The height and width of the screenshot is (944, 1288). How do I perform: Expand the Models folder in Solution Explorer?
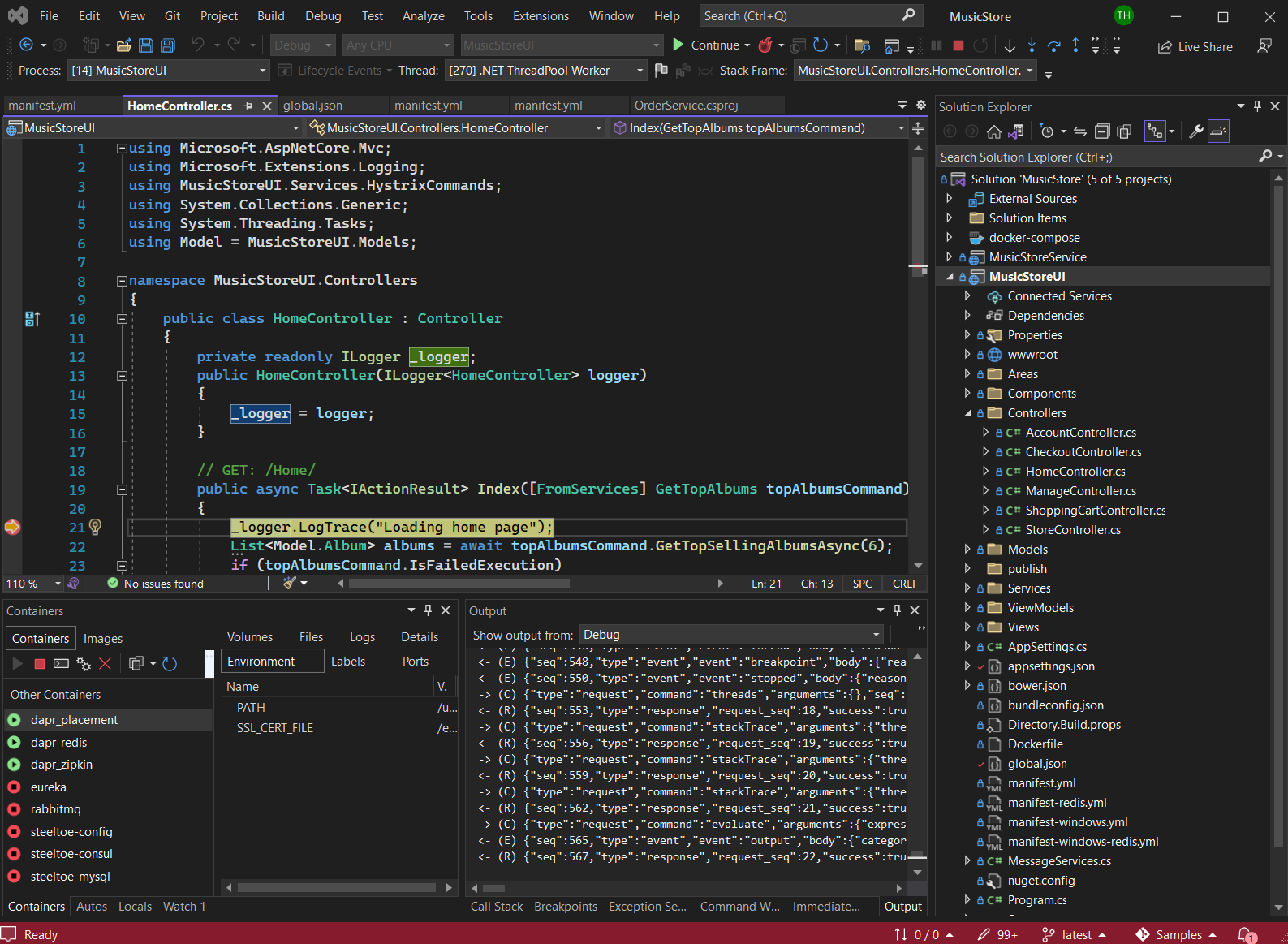tap(967, 550)
